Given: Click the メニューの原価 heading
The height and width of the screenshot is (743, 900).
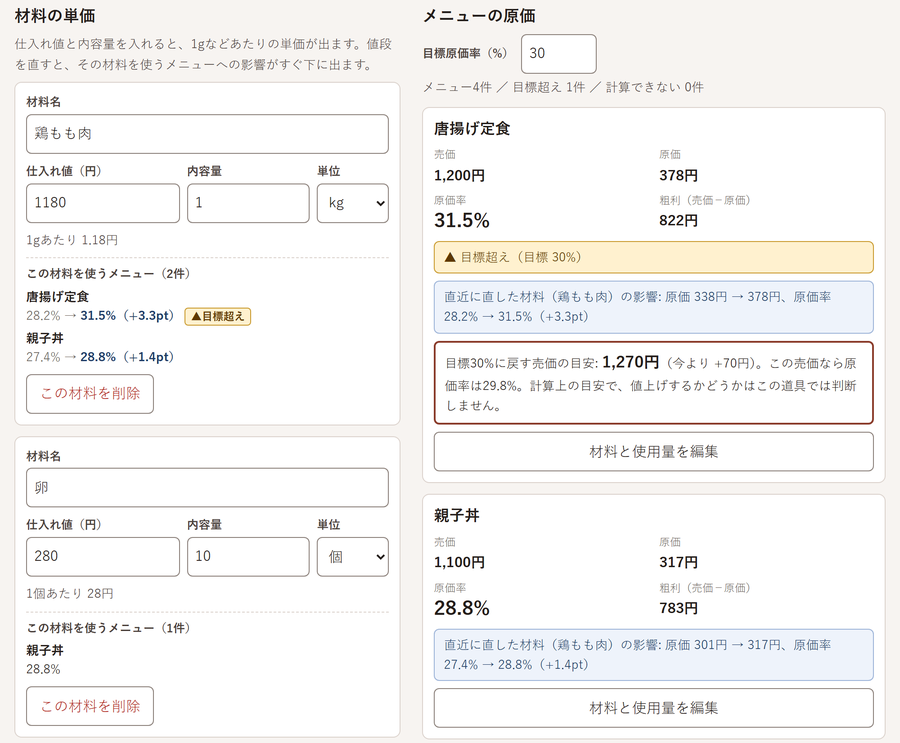Looking at the screenshot, I should pyautogui.click(x=479, y=16).
